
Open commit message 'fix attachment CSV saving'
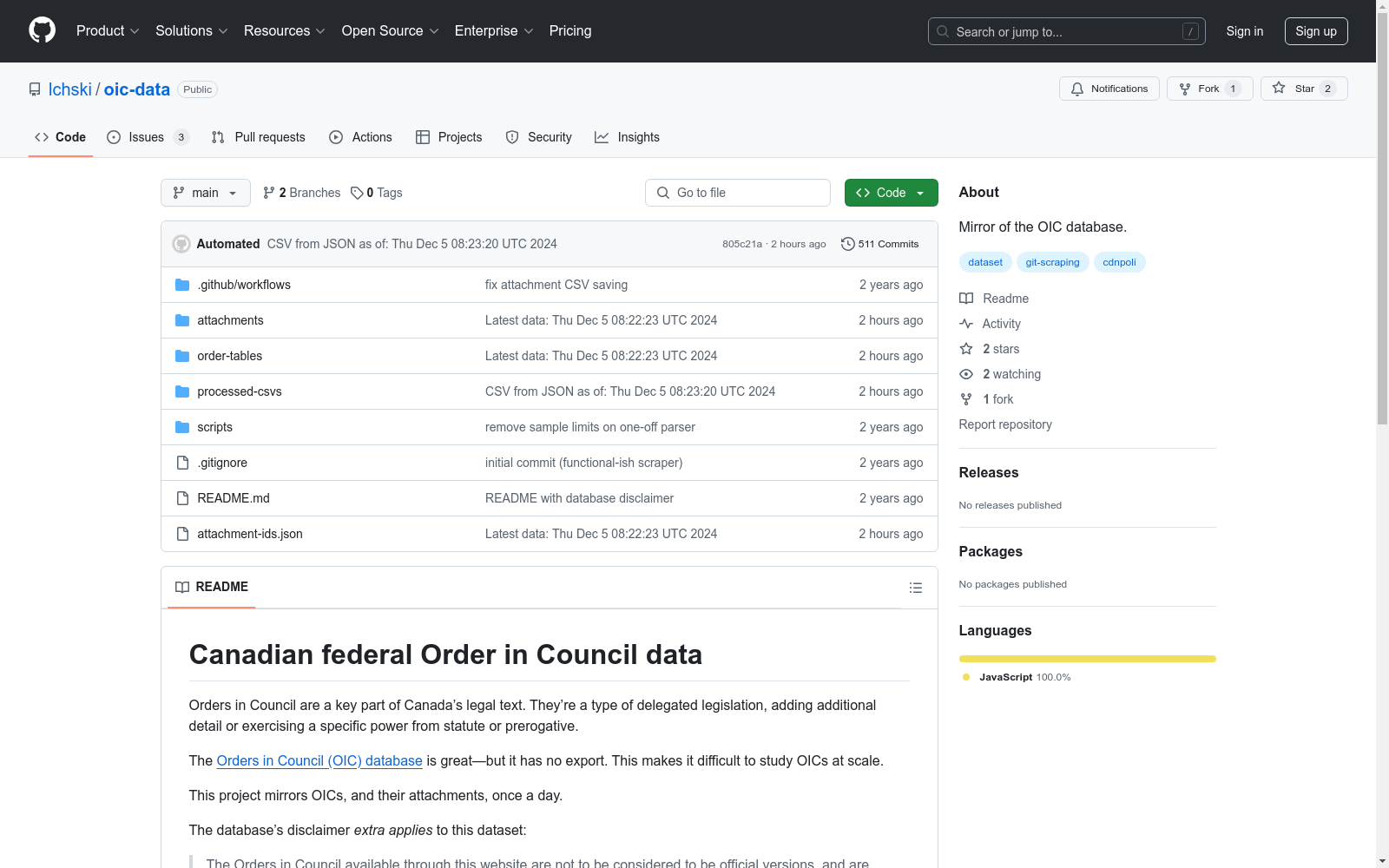pos(556,285)
